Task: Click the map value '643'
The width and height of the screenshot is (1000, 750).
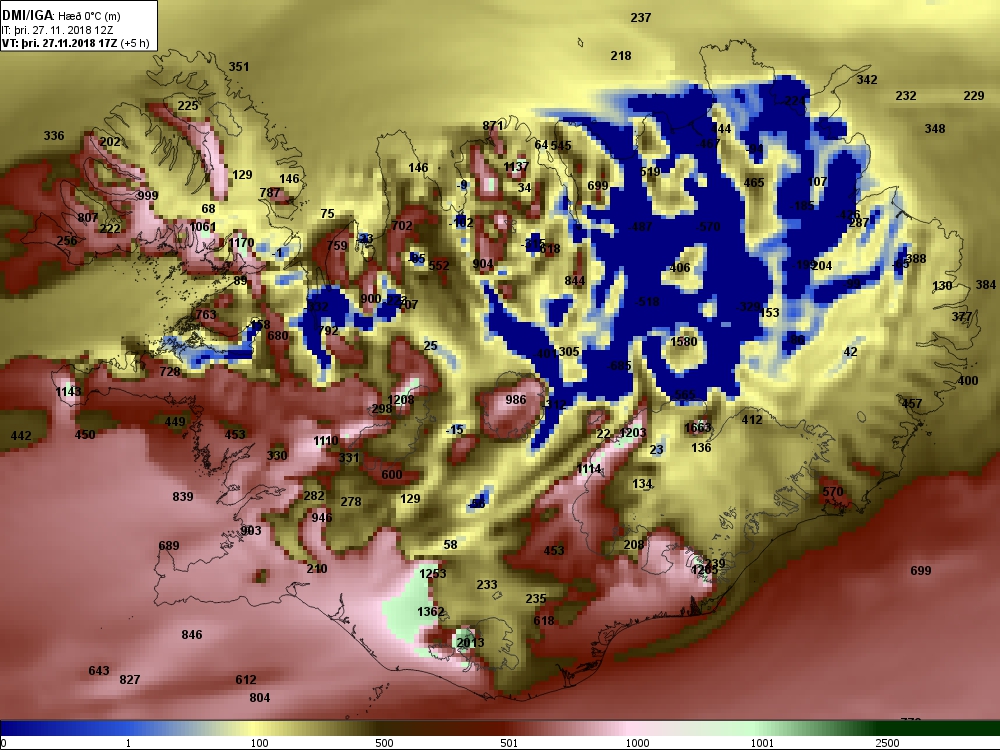Action: pos(99,671)
